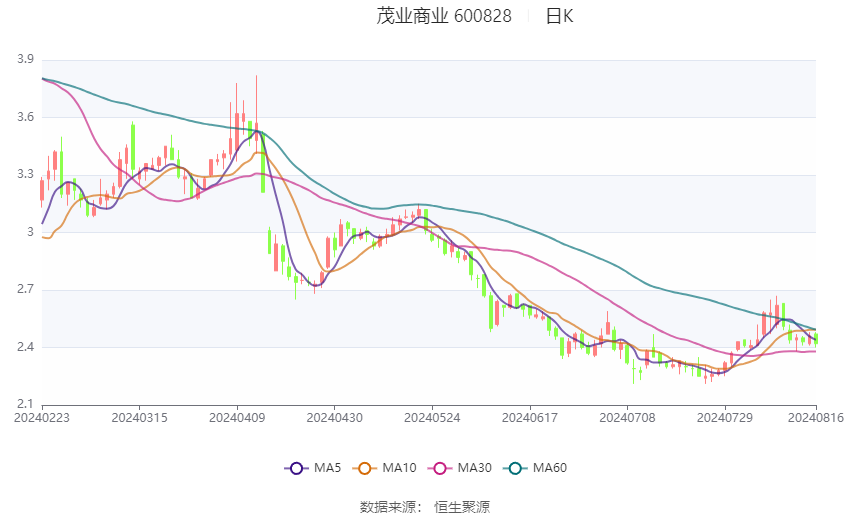Click the 2.4 price axis label

(25, 347)
